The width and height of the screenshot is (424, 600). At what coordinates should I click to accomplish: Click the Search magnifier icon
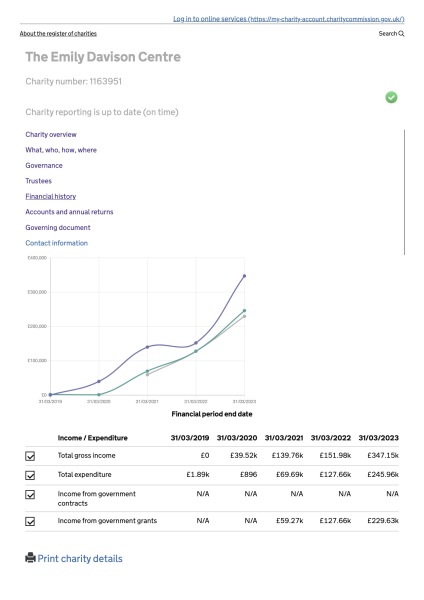(x=401, y=34)
